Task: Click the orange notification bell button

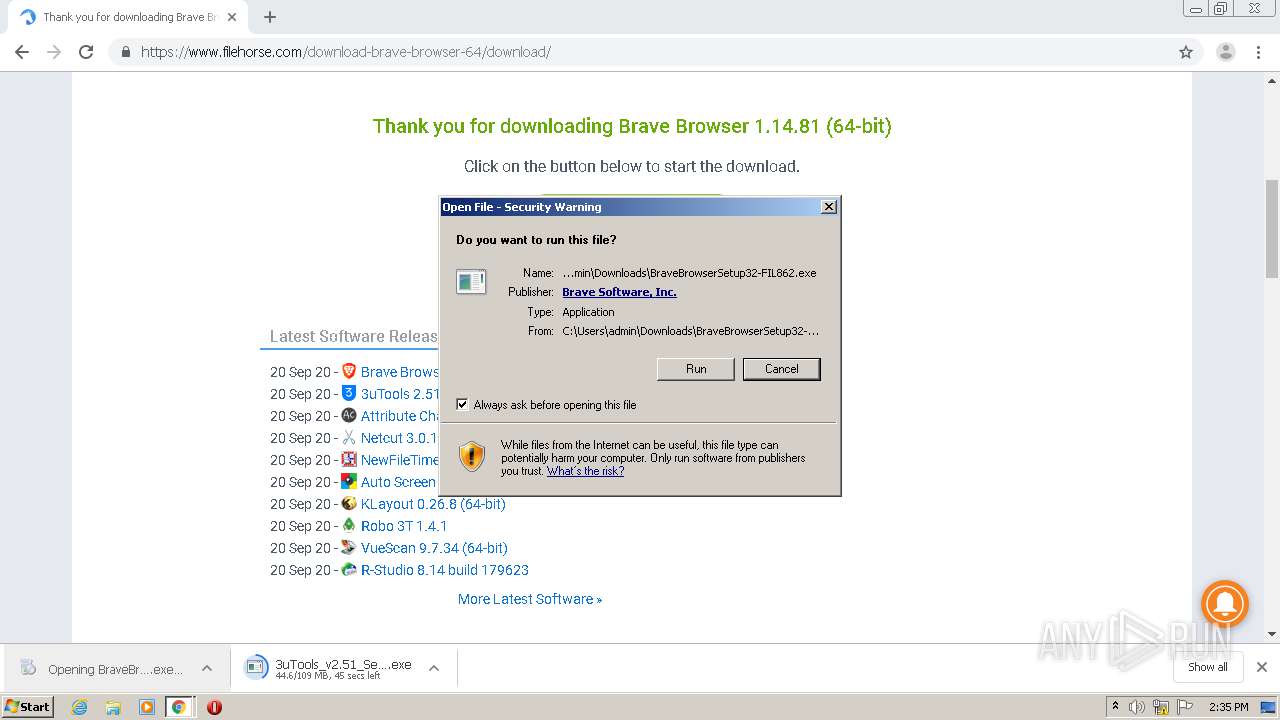Action: point(1225,604)
